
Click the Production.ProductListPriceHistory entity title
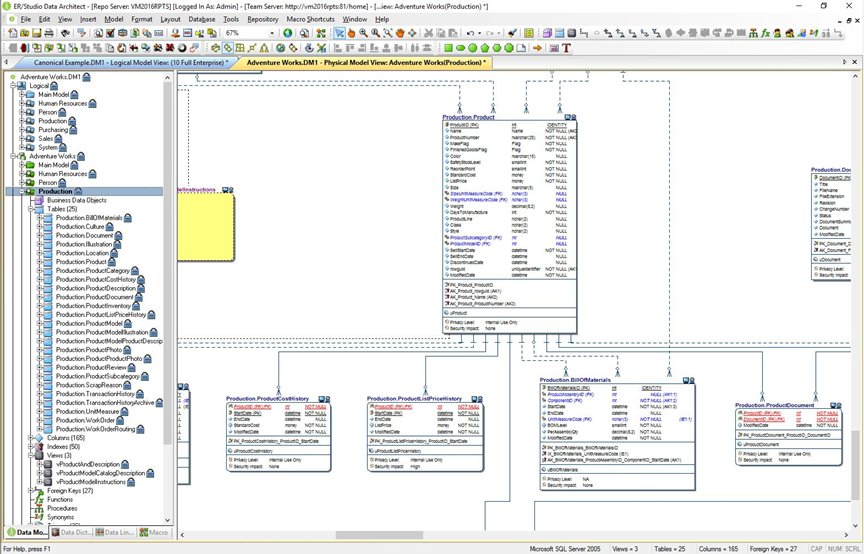pyautogui.click(x=414, y=399)
